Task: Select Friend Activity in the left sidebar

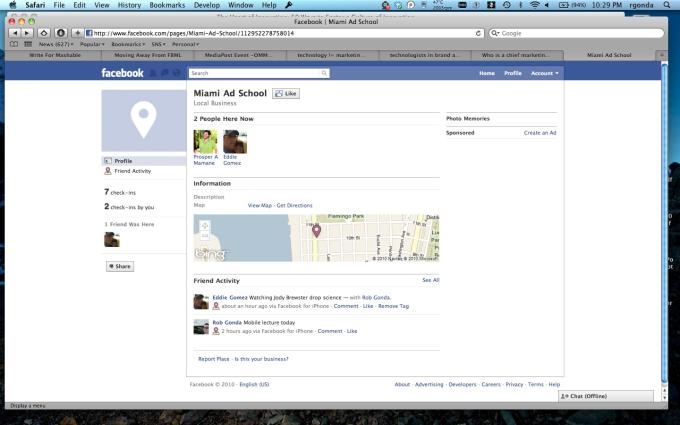Action: 132,171
